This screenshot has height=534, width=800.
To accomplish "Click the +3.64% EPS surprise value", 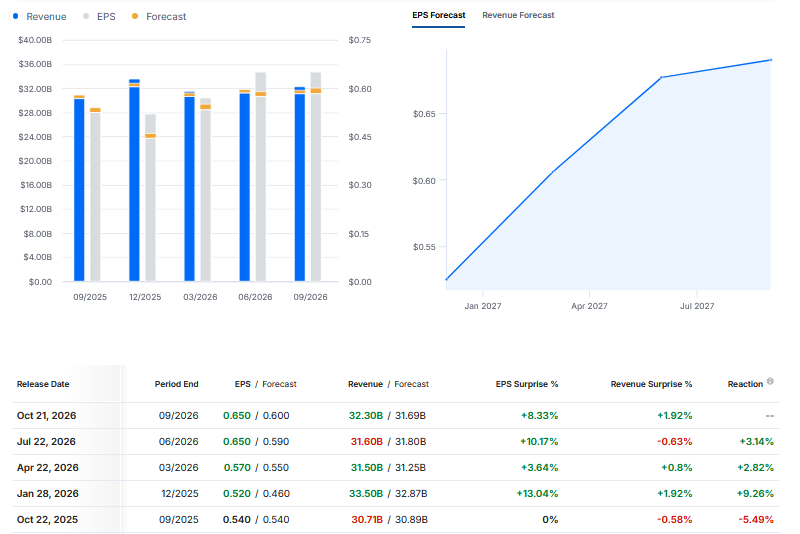I will [x=539, y=468].
